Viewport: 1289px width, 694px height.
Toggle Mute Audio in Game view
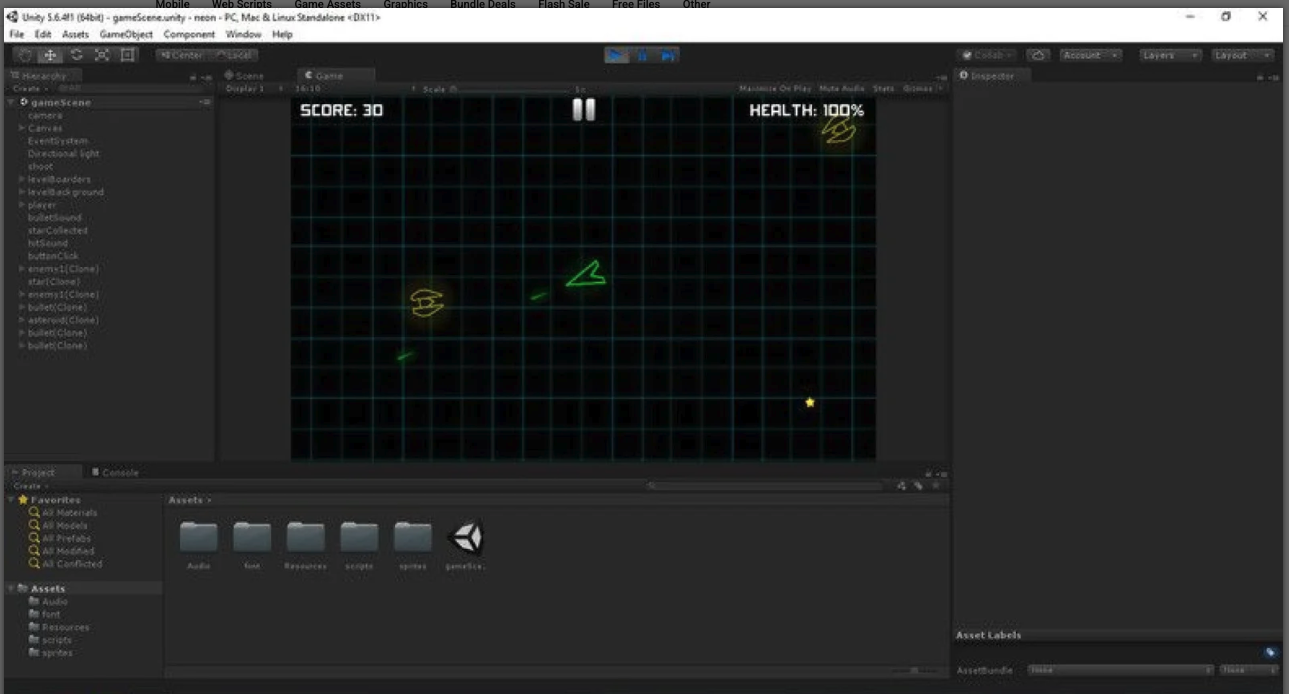click(x=842, y=88)
